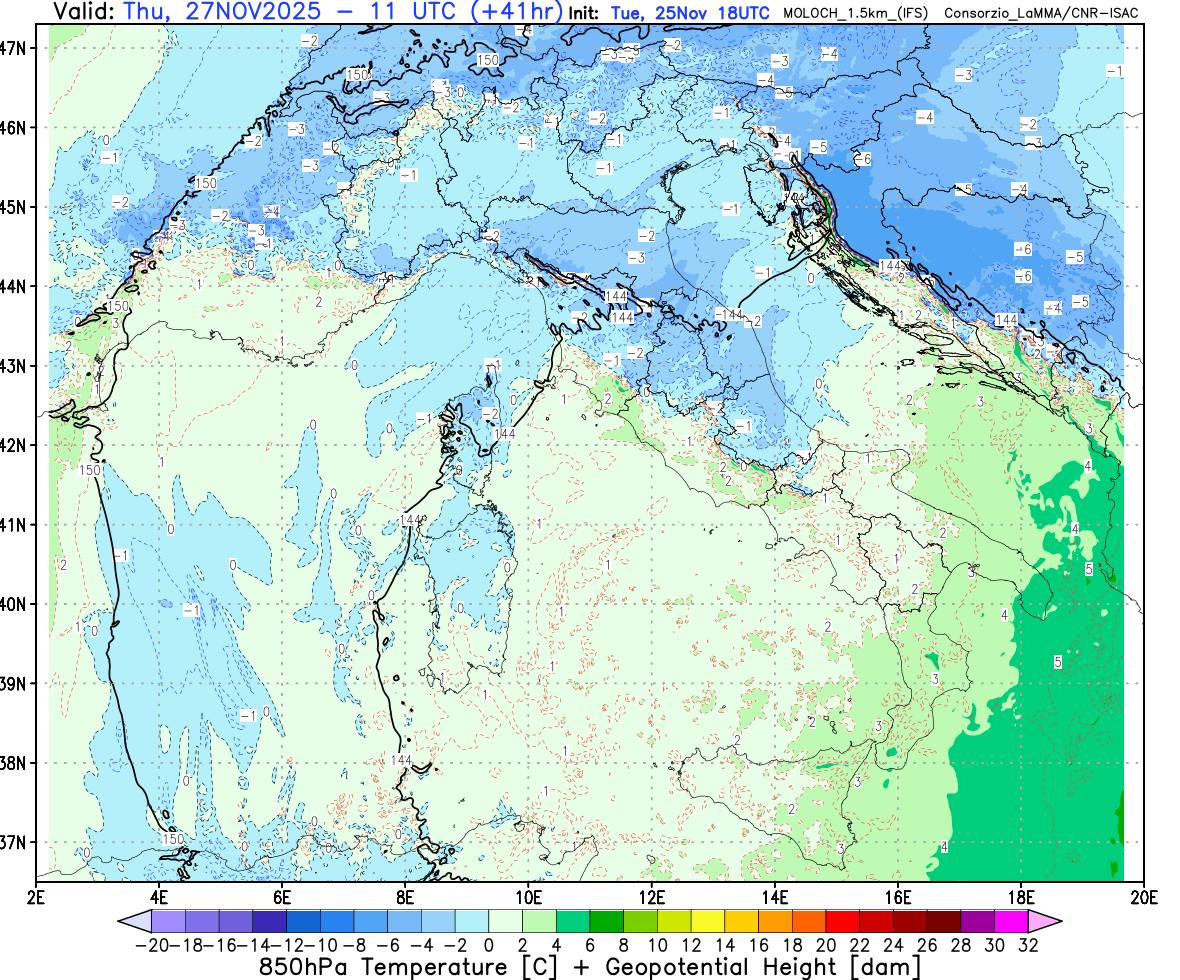Click the 20E longitude axis label
Image resolution: width=1180 pixels, height=980 pixels.
(x=1143, y=895)
